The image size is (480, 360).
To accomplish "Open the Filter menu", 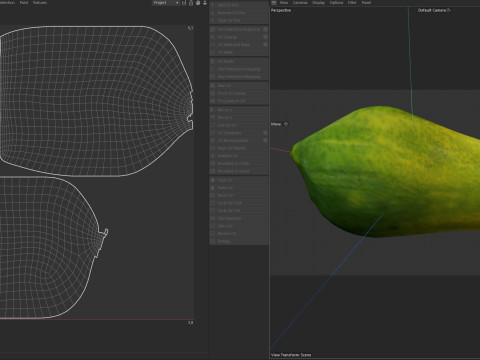I will [x=352, y=3].
